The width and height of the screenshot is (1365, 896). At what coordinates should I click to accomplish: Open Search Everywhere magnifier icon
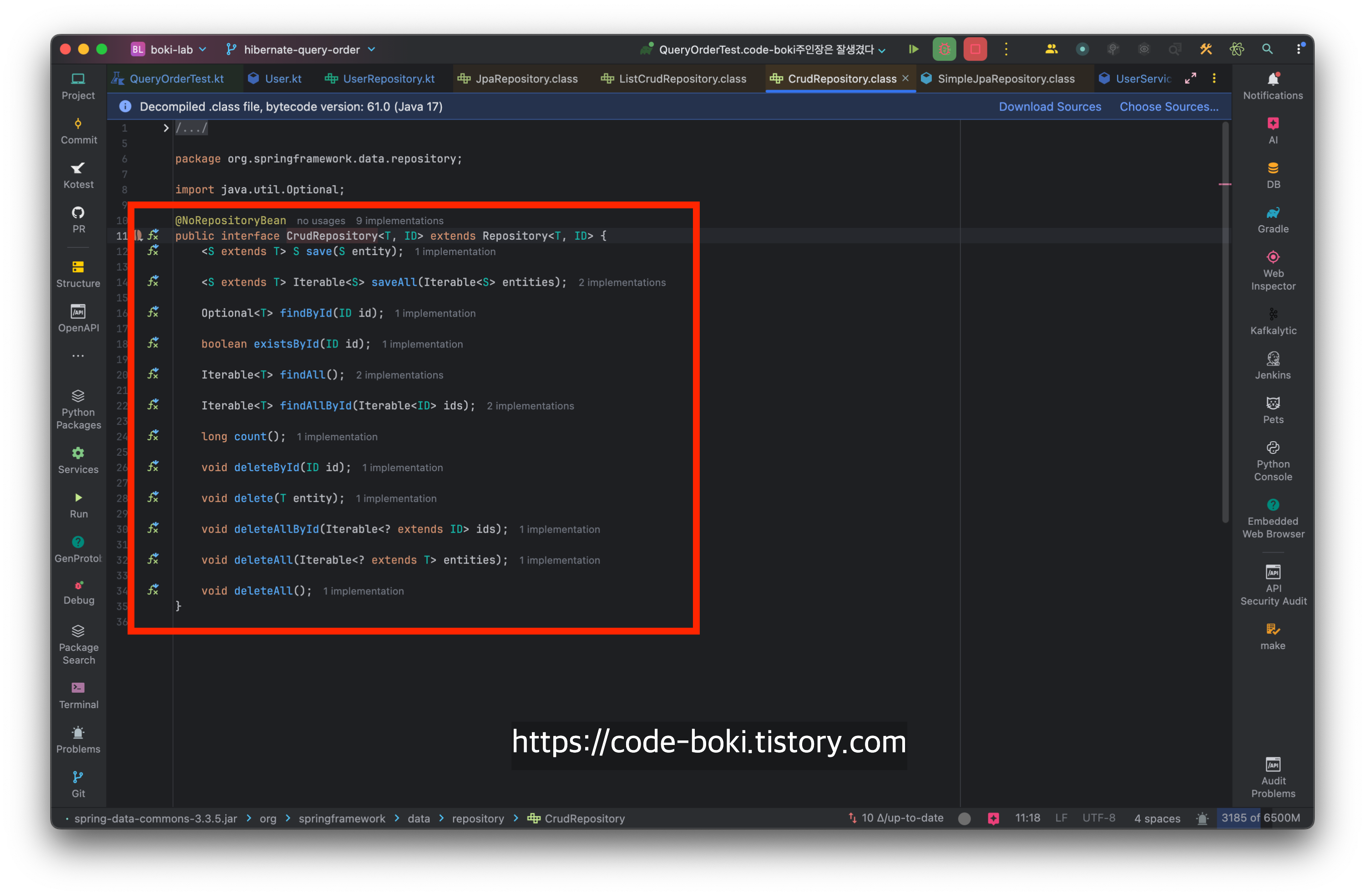click(1267, 49)
